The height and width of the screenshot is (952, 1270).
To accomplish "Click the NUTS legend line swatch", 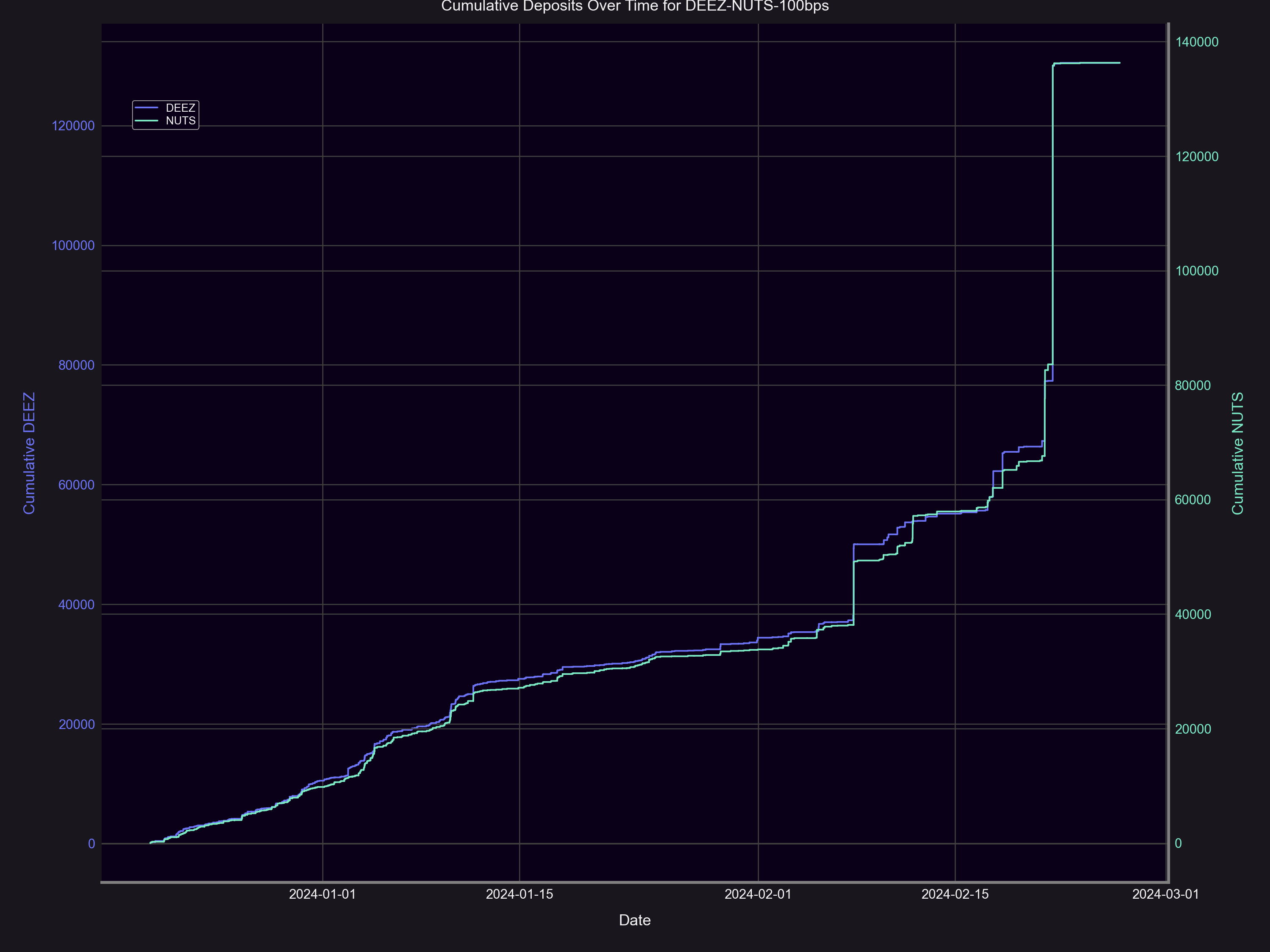I will (x=146, y=121).
